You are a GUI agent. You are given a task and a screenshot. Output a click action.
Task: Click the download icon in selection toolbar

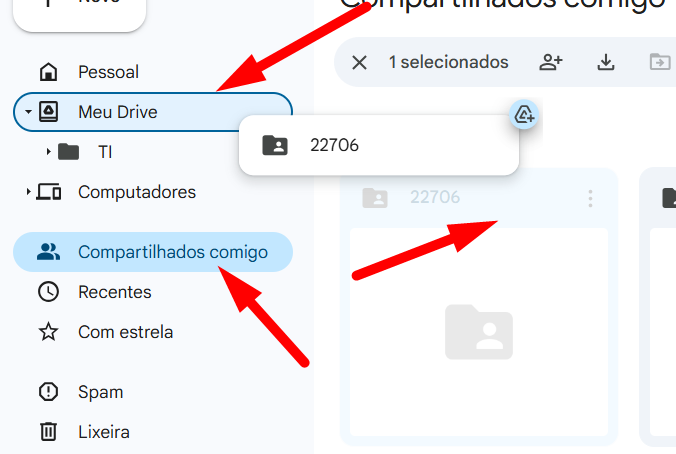pos(605,63)
